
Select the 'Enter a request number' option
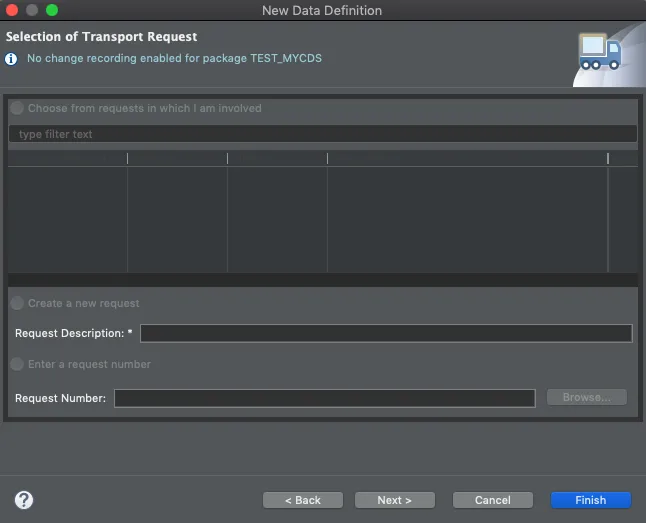pos(17,364)
